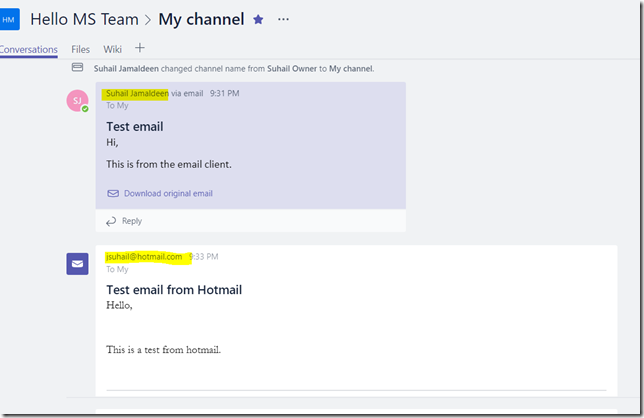This screenshot has width=644, height=418.
Task: Reply to the Test email message
Action: [132, 221]
